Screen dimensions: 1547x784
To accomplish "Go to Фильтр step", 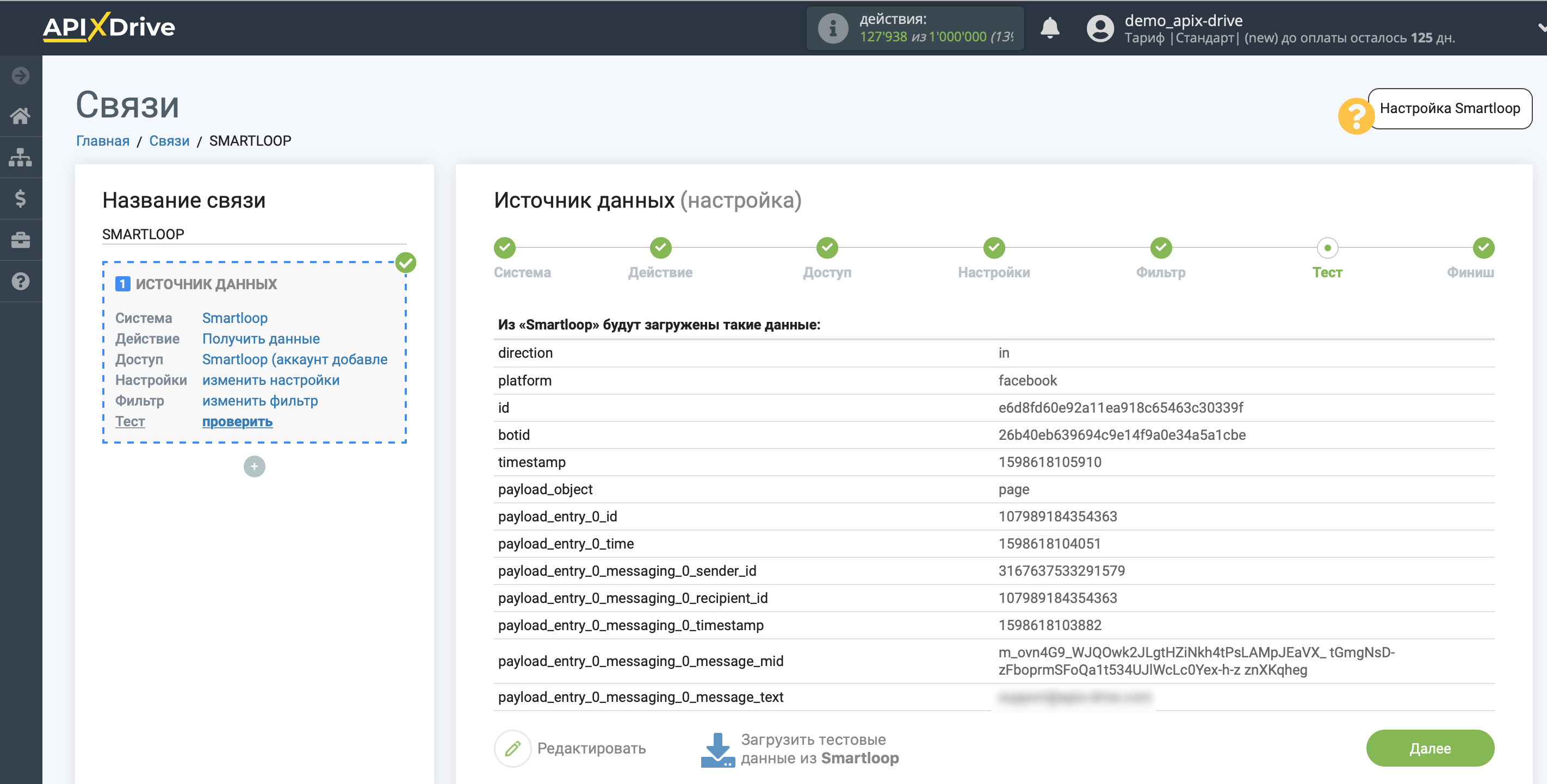I will pyautogui.click(x=1160, y=272).
